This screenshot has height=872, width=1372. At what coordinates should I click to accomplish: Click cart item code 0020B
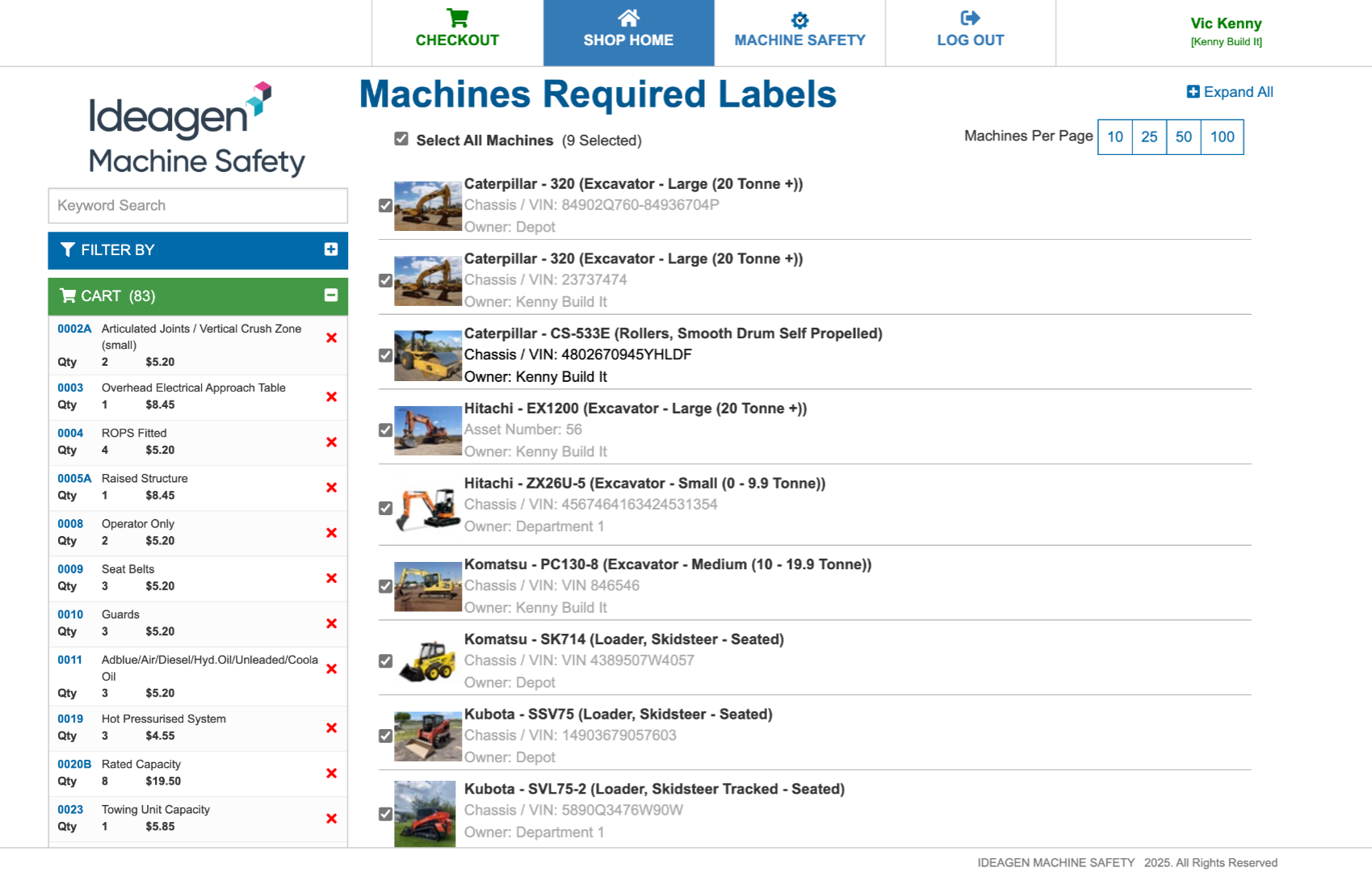click(74, 764)
